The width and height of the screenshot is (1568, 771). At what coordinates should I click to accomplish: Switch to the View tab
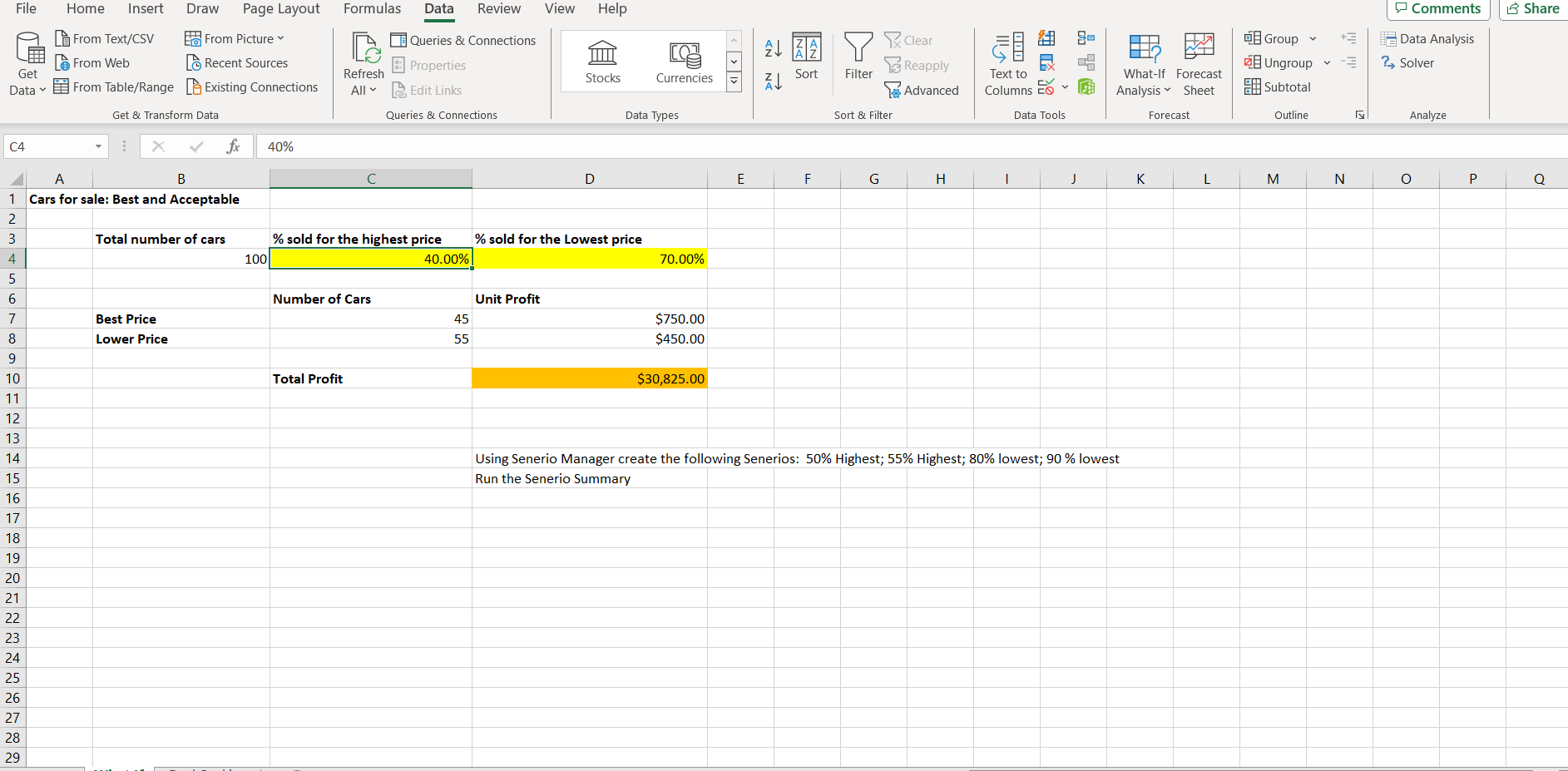coord(560,9)
